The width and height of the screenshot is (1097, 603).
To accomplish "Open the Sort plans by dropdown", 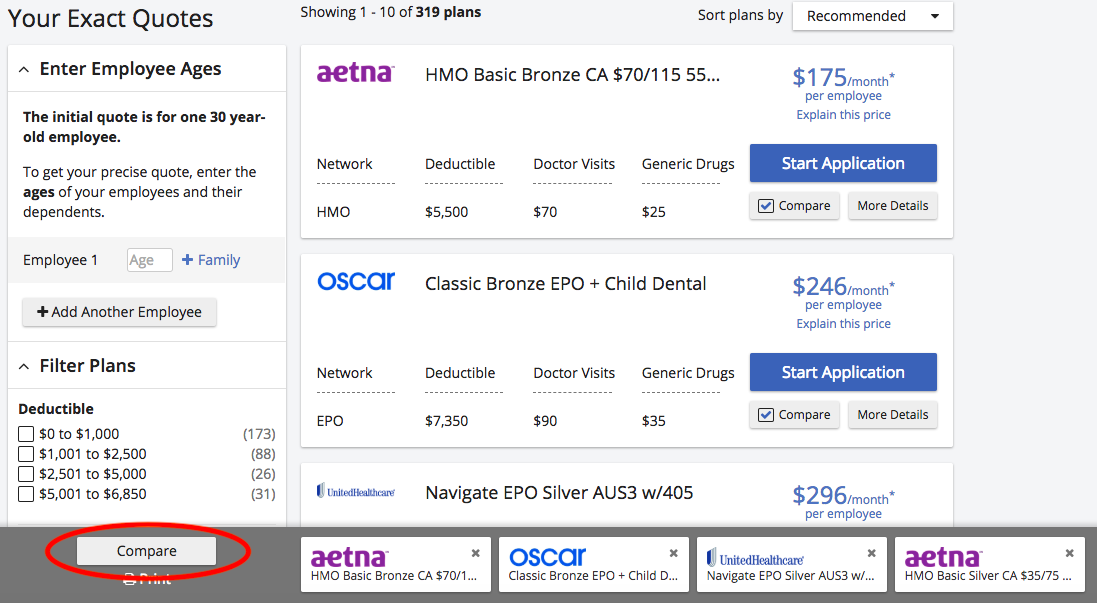I will 872,16.
